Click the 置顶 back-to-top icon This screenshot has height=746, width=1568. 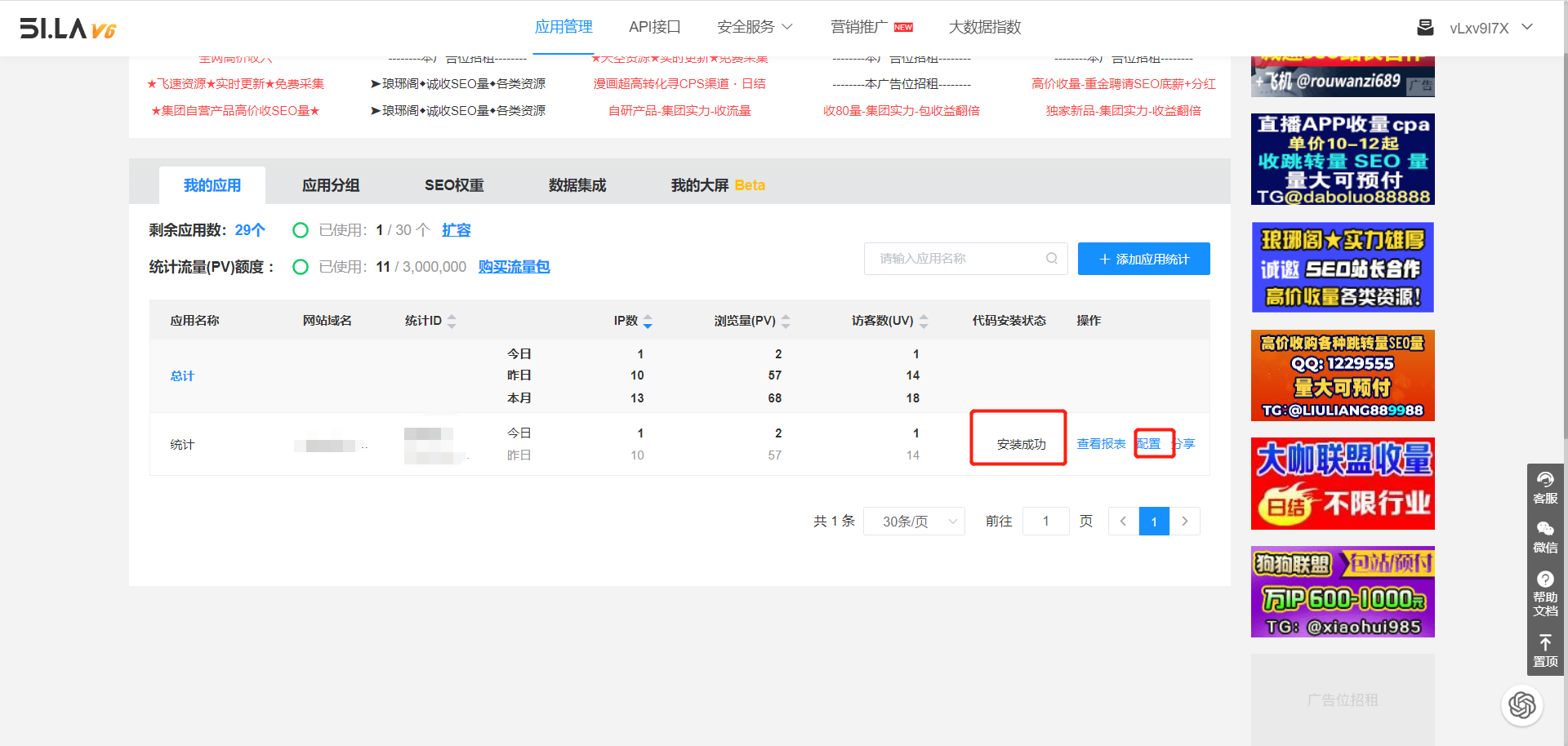click(x=1545, y=651)
